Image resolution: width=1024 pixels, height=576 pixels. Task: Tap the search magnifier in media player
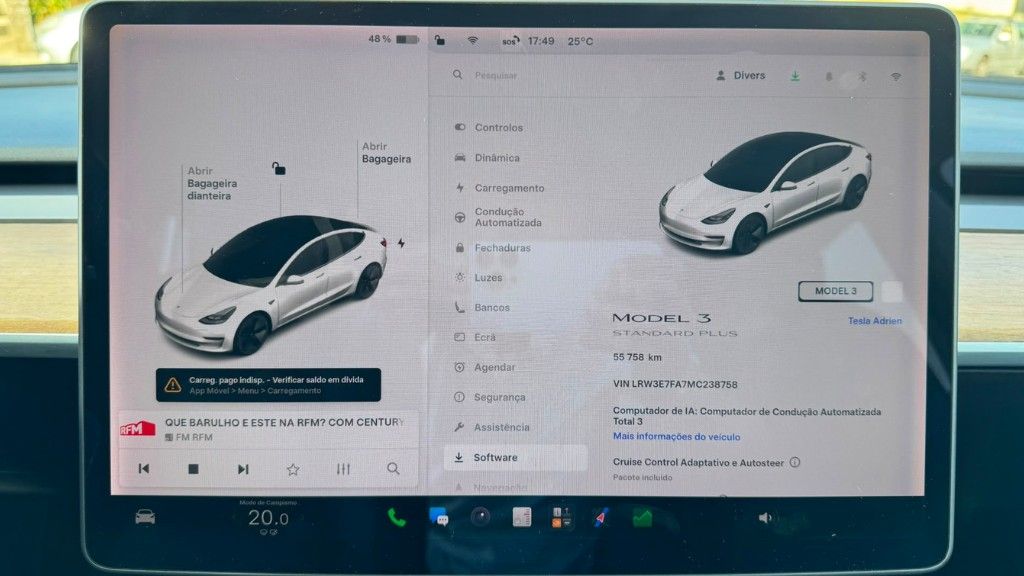393,468
